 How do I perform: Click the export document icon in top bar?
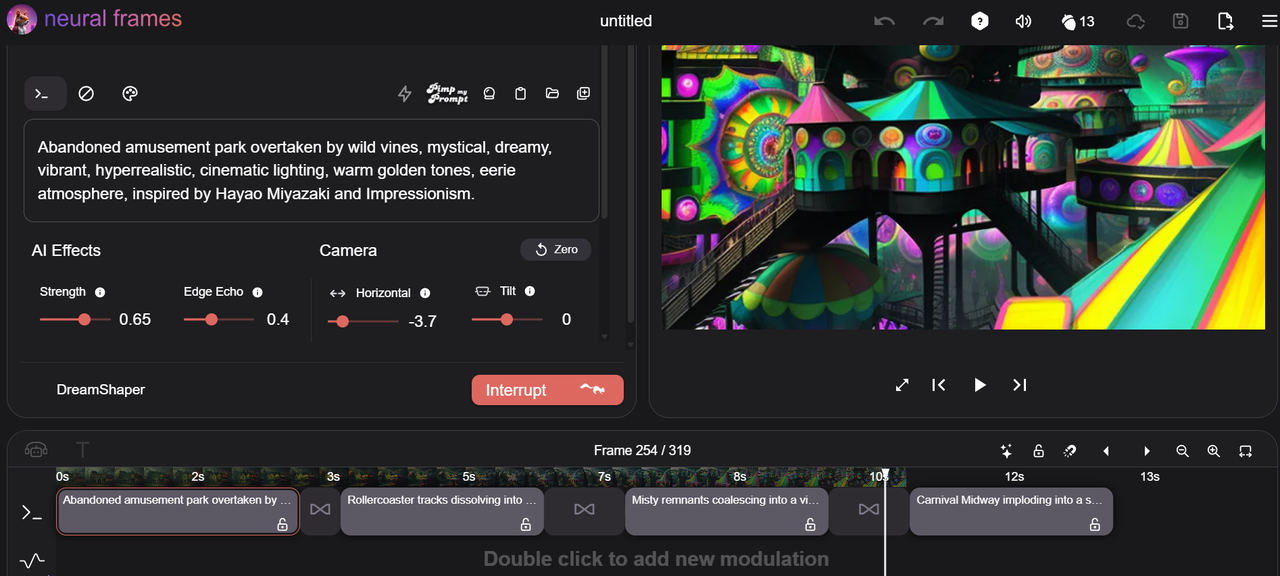coord(1225,20)
